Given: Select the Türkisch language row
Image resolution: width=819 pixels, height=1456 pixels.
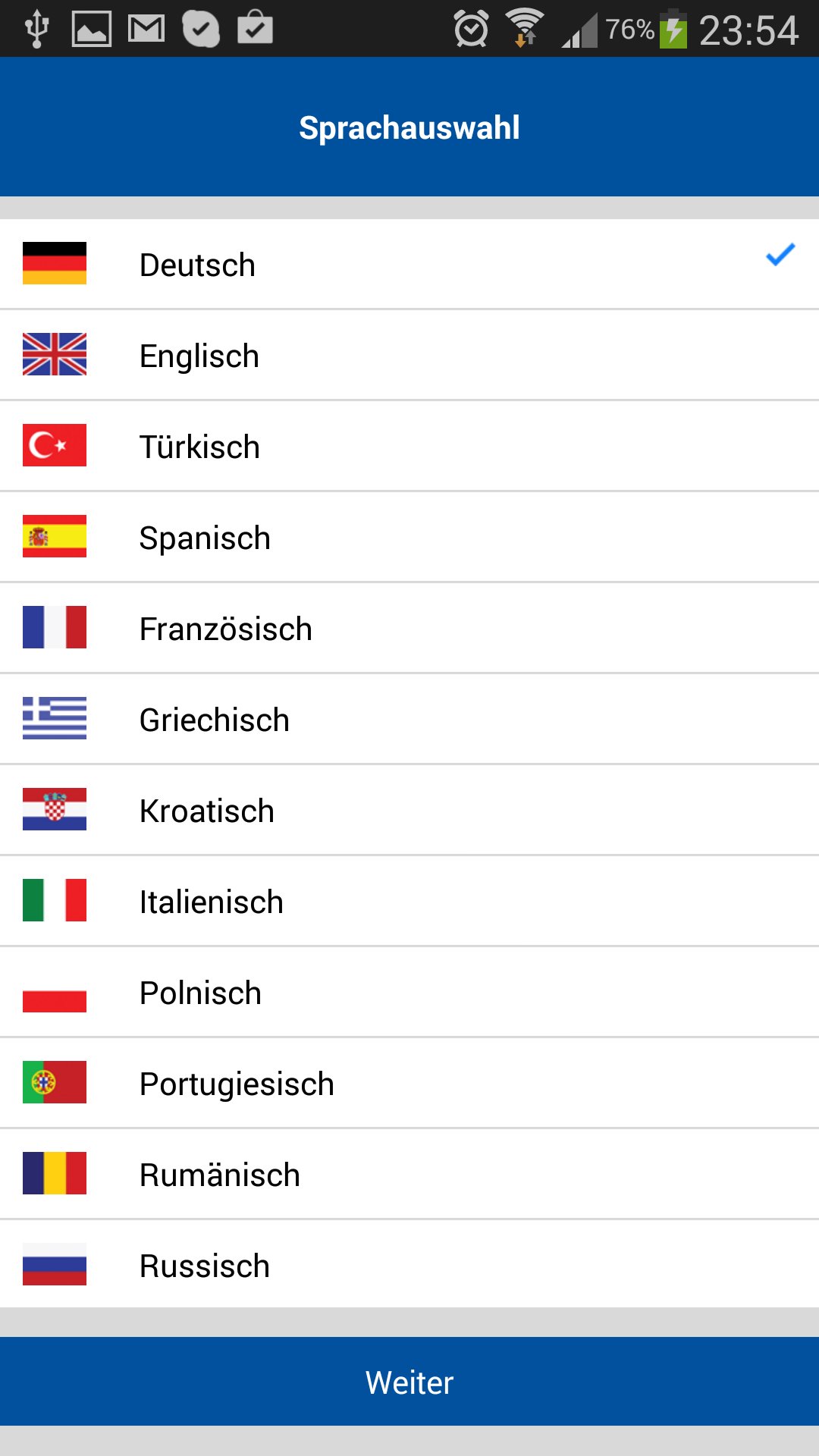Looking at the screenshot, I should coord(200,447).
